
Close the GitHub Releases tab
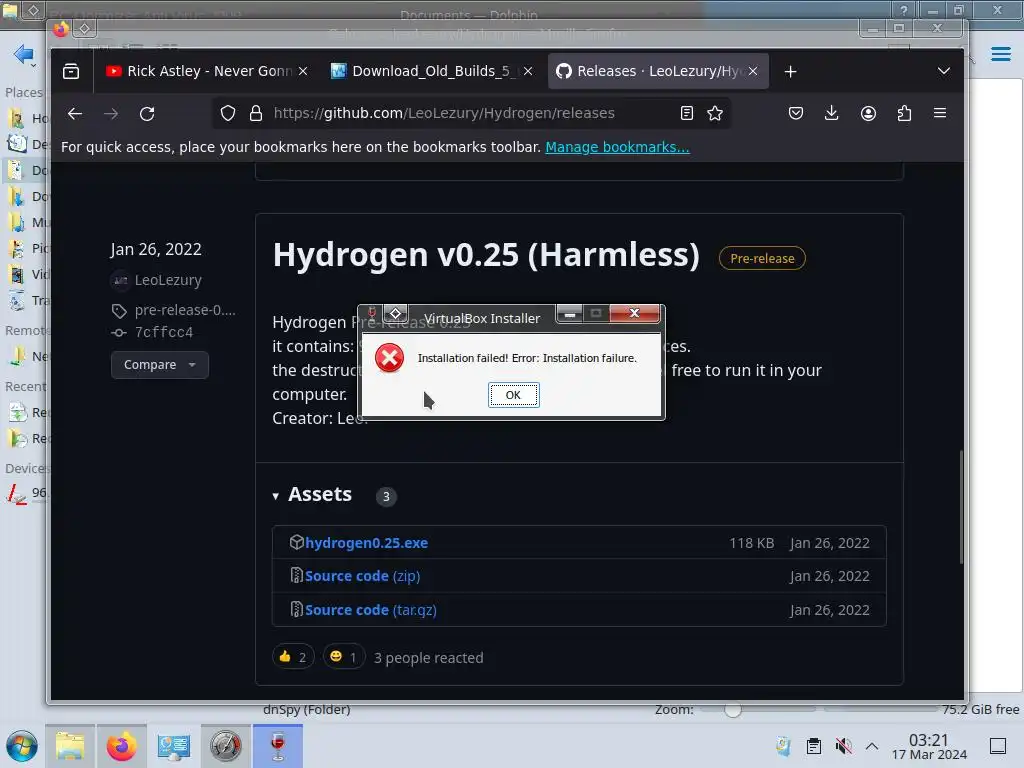[x=753, y=71]
